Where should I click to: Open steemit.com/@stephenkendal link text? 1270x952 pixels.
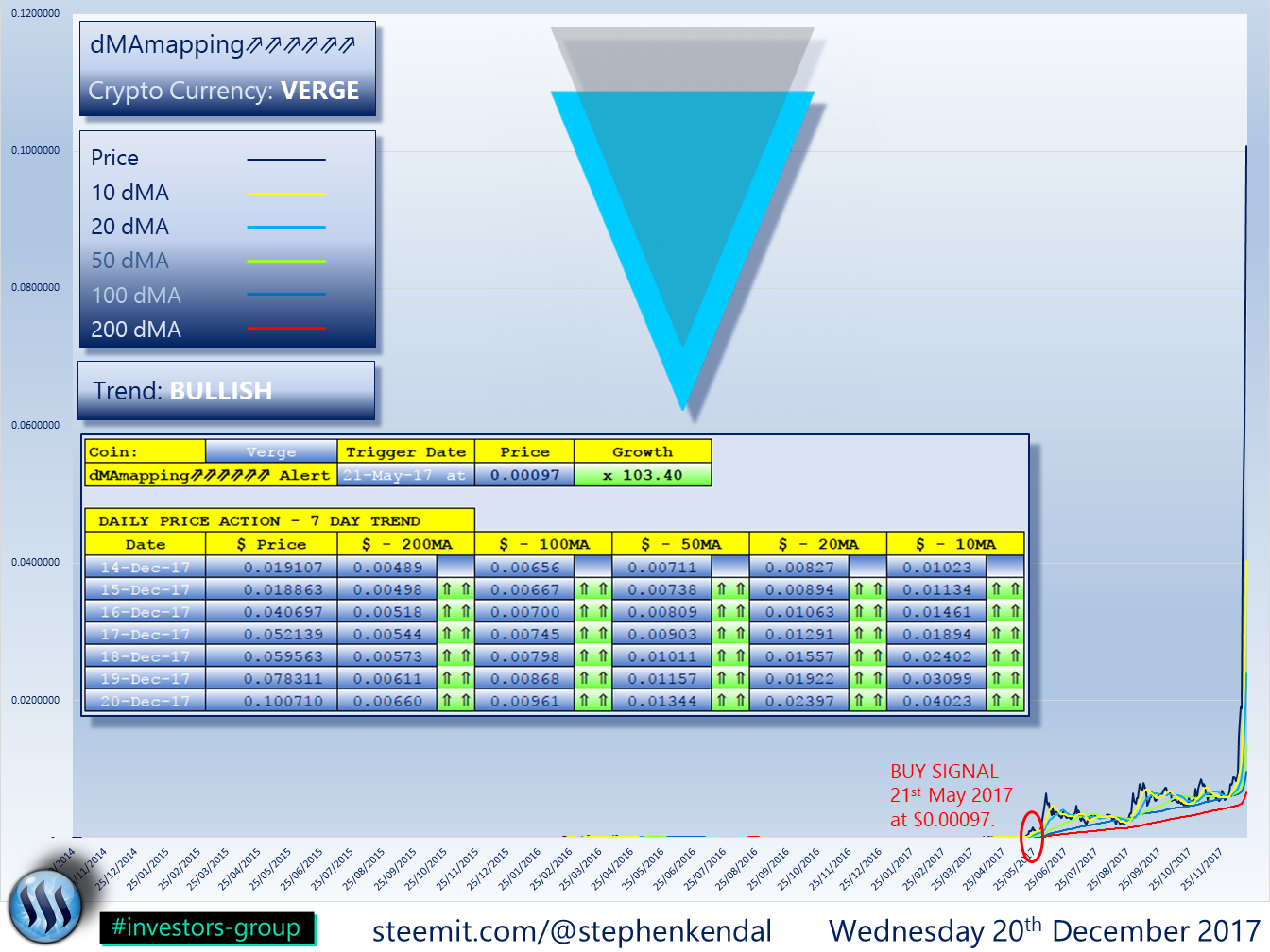pyautogui.click(x=572, y=931)
